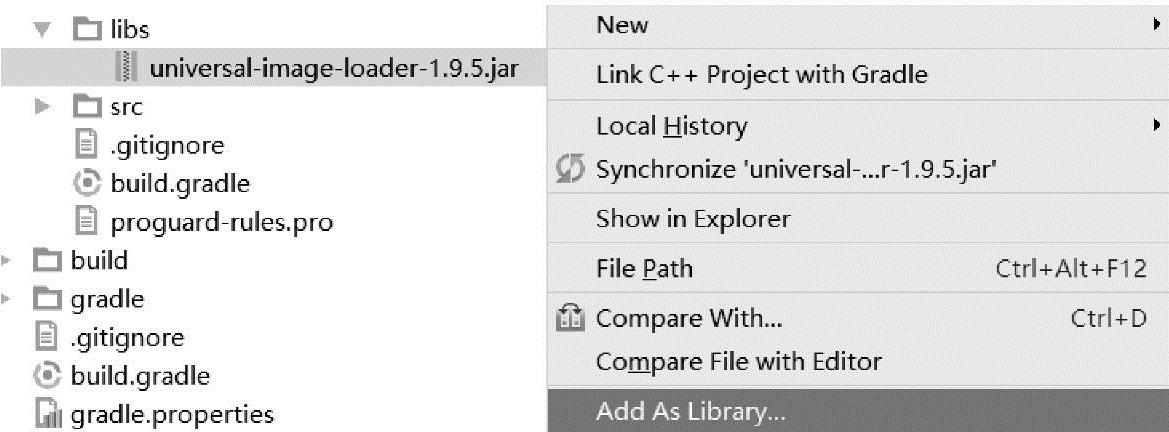Choose Add As Library menu option
The image size is (1169, 432).
pyautogui.click(x=690, y=412)
